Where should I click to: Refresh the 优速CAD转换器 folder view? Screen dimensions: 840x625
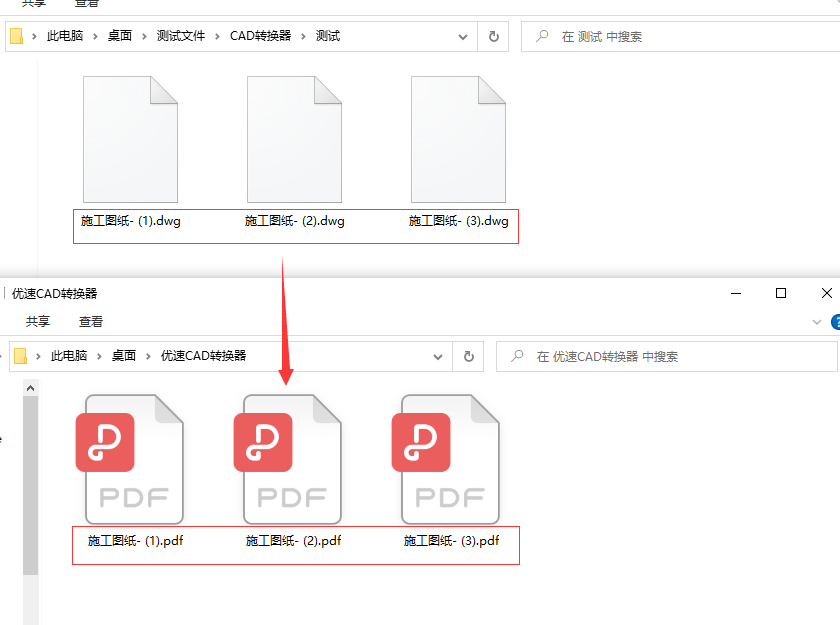(468, 355)
